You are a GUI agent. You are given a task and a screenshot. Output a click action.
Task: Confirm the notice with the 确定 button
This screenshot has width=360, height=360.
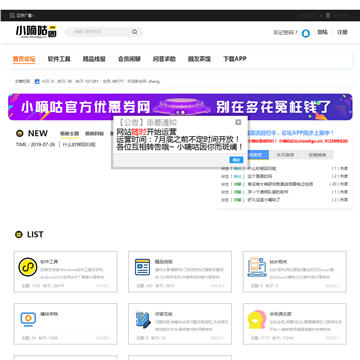click(236, 160)
